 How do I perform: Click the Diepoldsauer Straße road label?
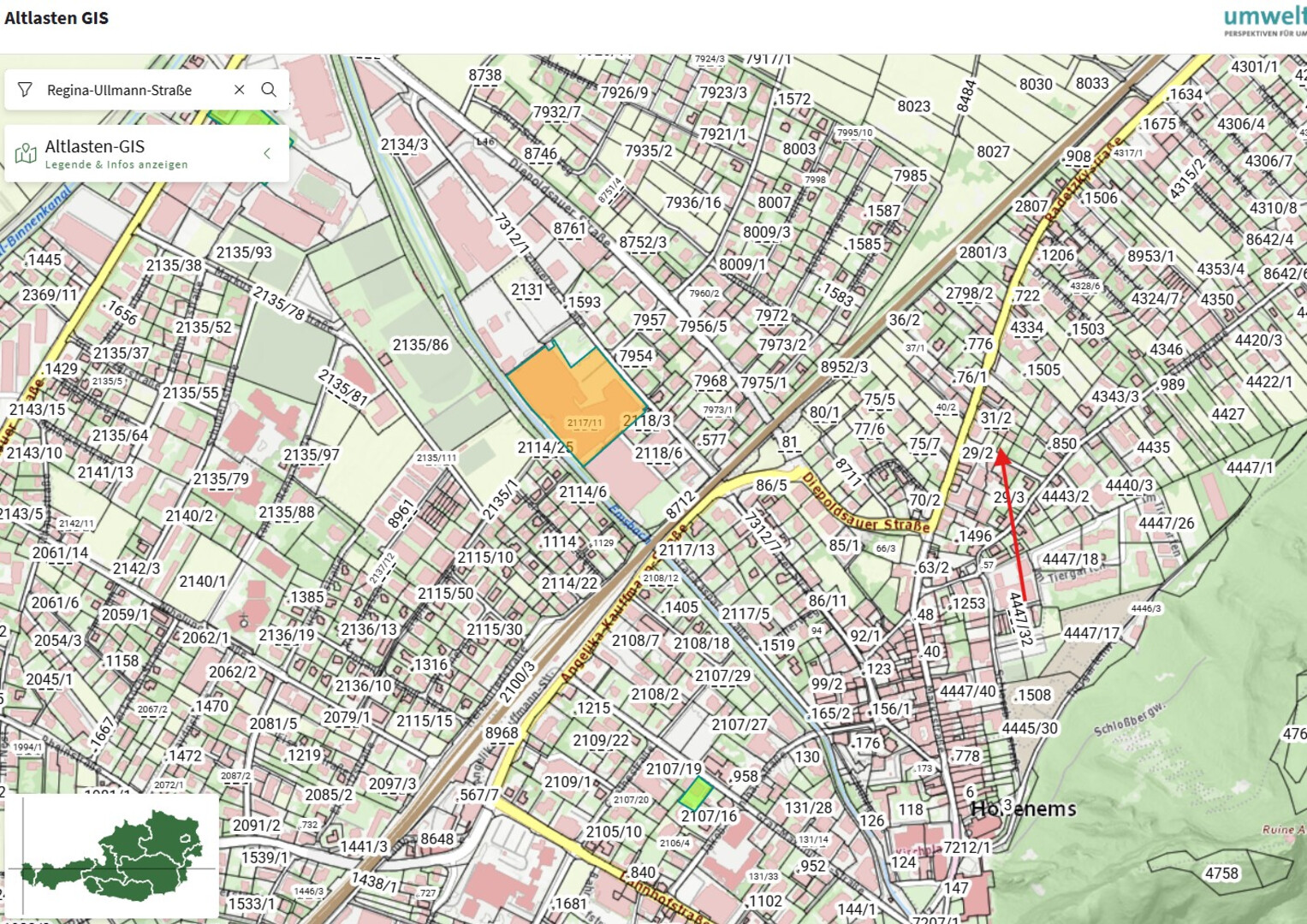[864, 503]
